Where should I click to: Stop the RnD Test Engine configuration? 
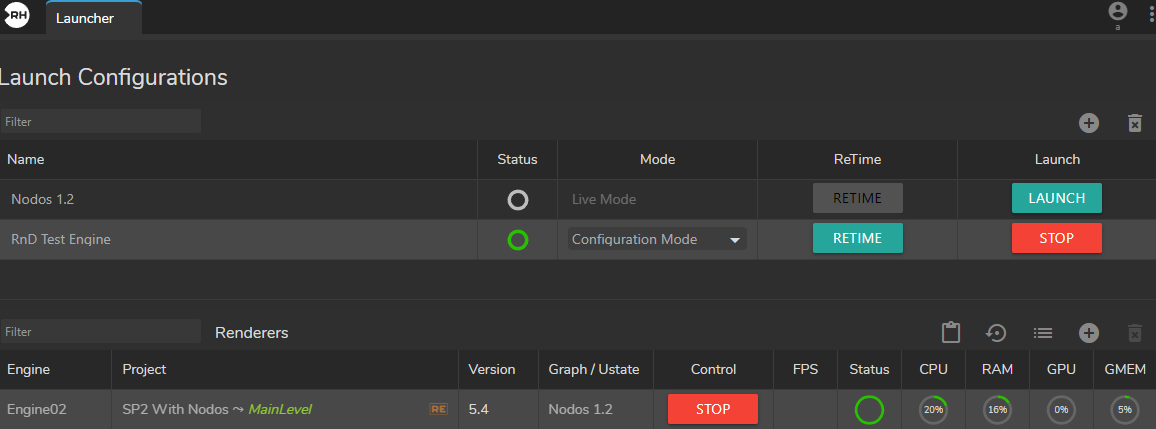pyautogui.click(x=1056, y=239)
